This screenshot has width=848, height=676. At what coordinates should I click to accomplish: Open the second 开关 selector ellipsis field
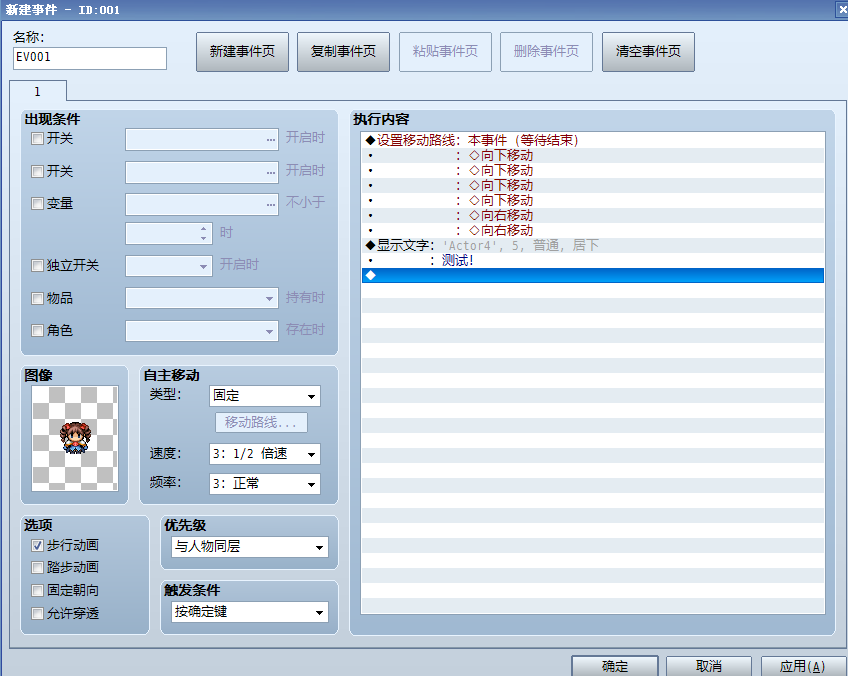tap(202, 172)
